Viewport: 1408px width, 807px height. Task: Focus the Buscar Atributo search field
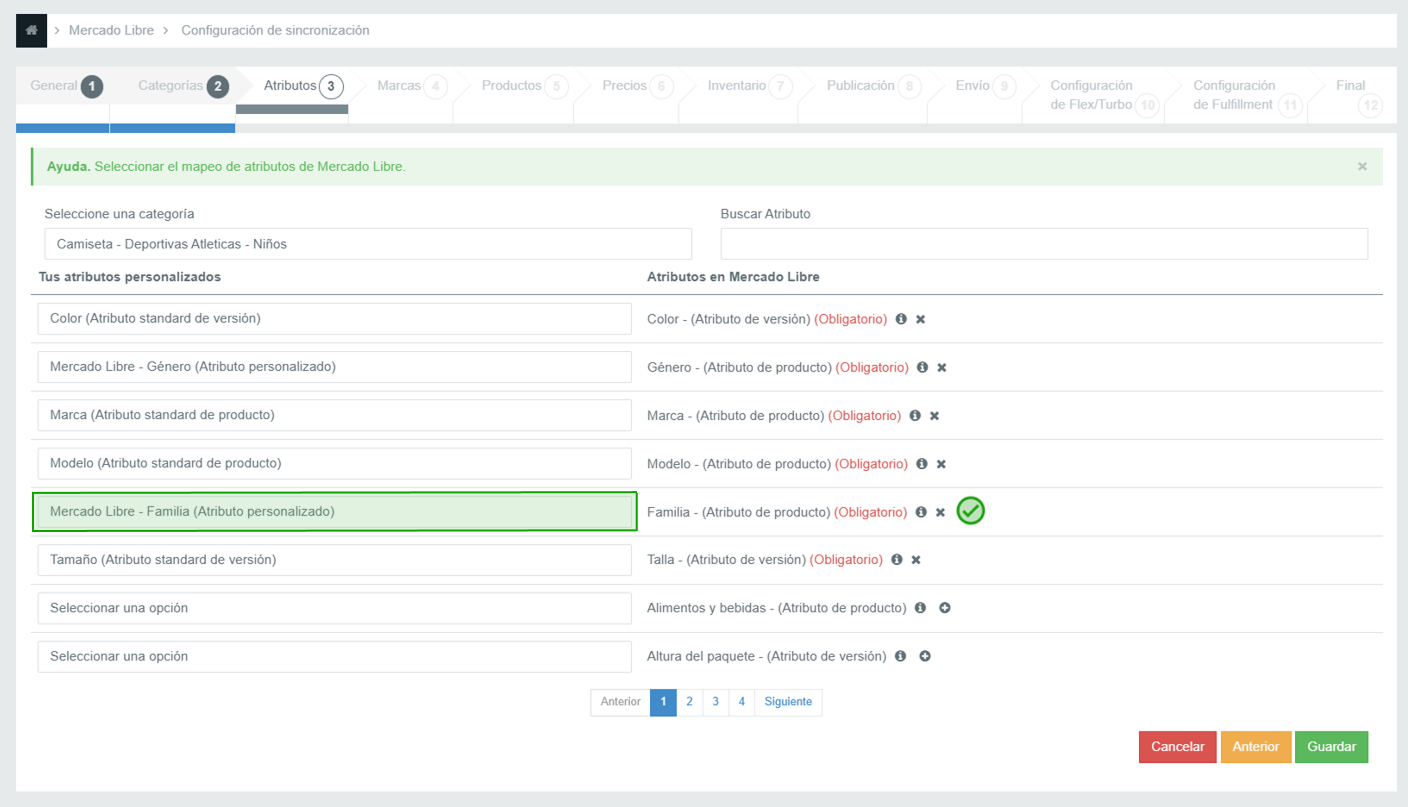click(1044, 244)
